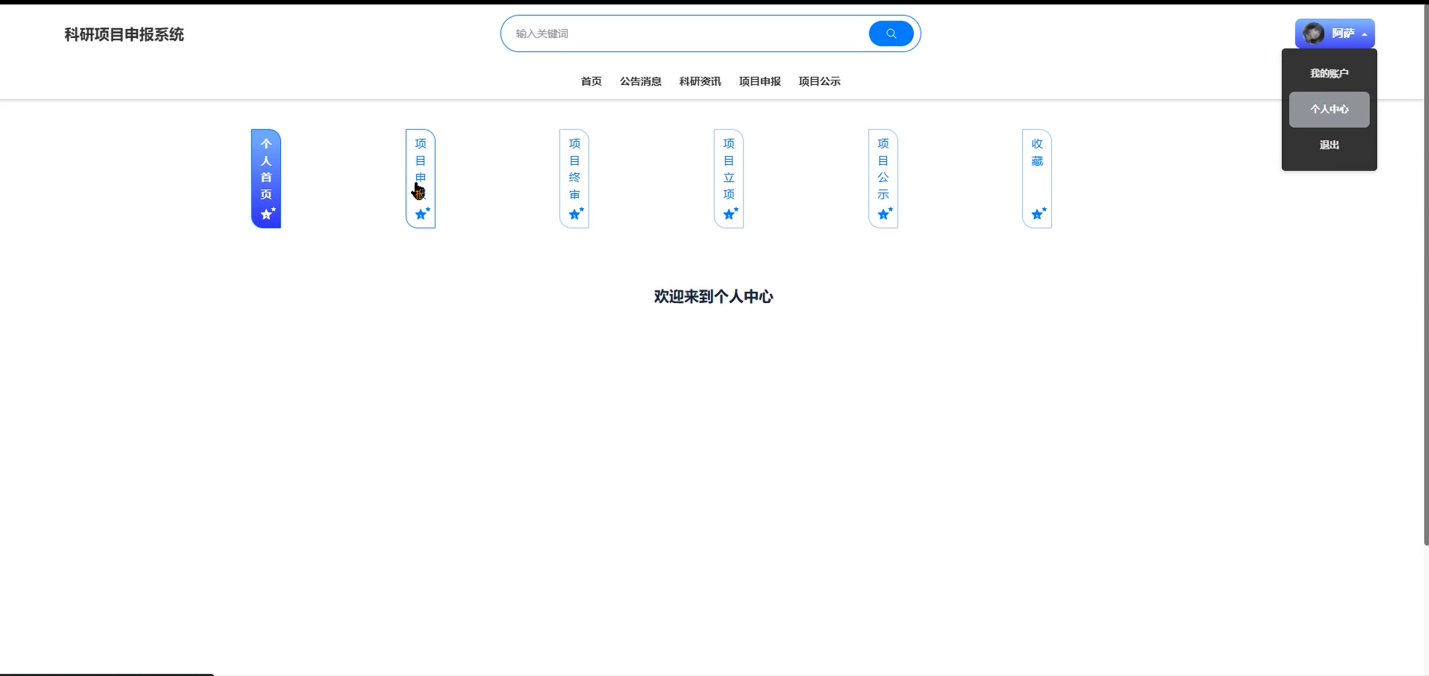Focus the 输入关键词 search field
1429x676 pixels.
pyautogui.click(x=686, y=34)
